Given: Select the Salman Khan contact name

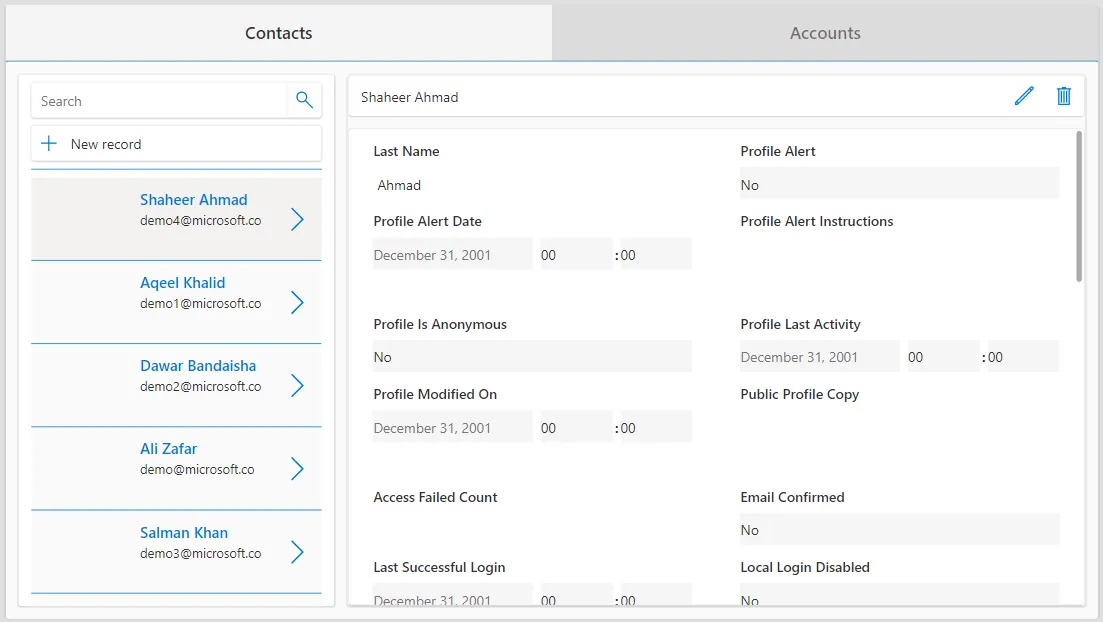Looking at the screenshot, I should click(x=184, y=533).
